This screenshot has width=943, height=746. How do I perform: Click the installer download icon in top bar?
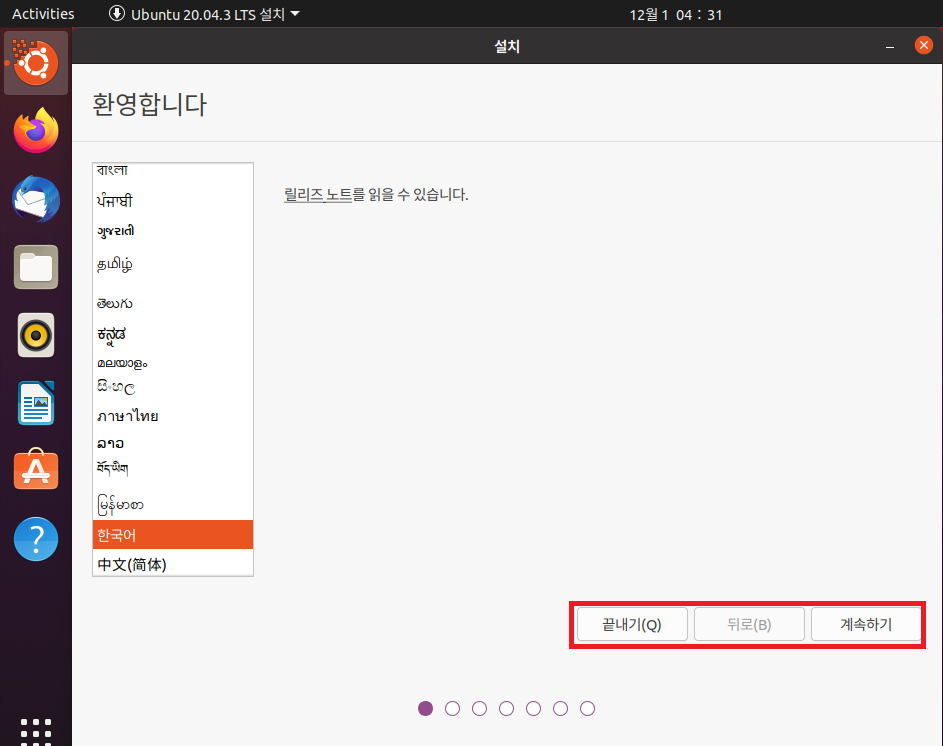click(117, 13)
